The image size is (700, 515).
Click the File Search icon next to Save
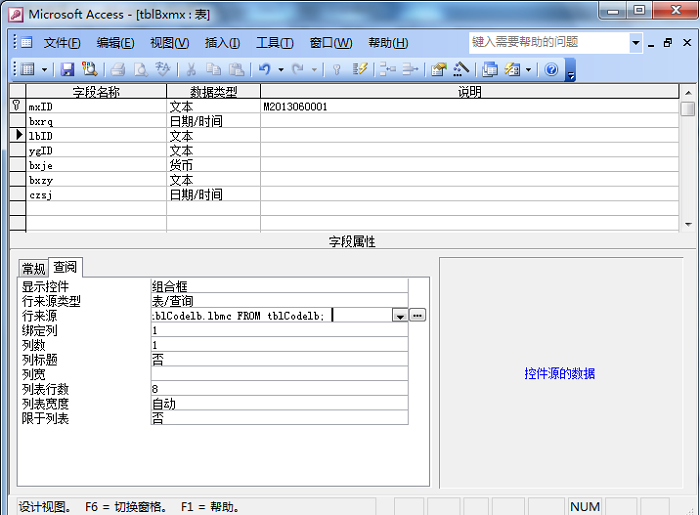click(89, 70)
